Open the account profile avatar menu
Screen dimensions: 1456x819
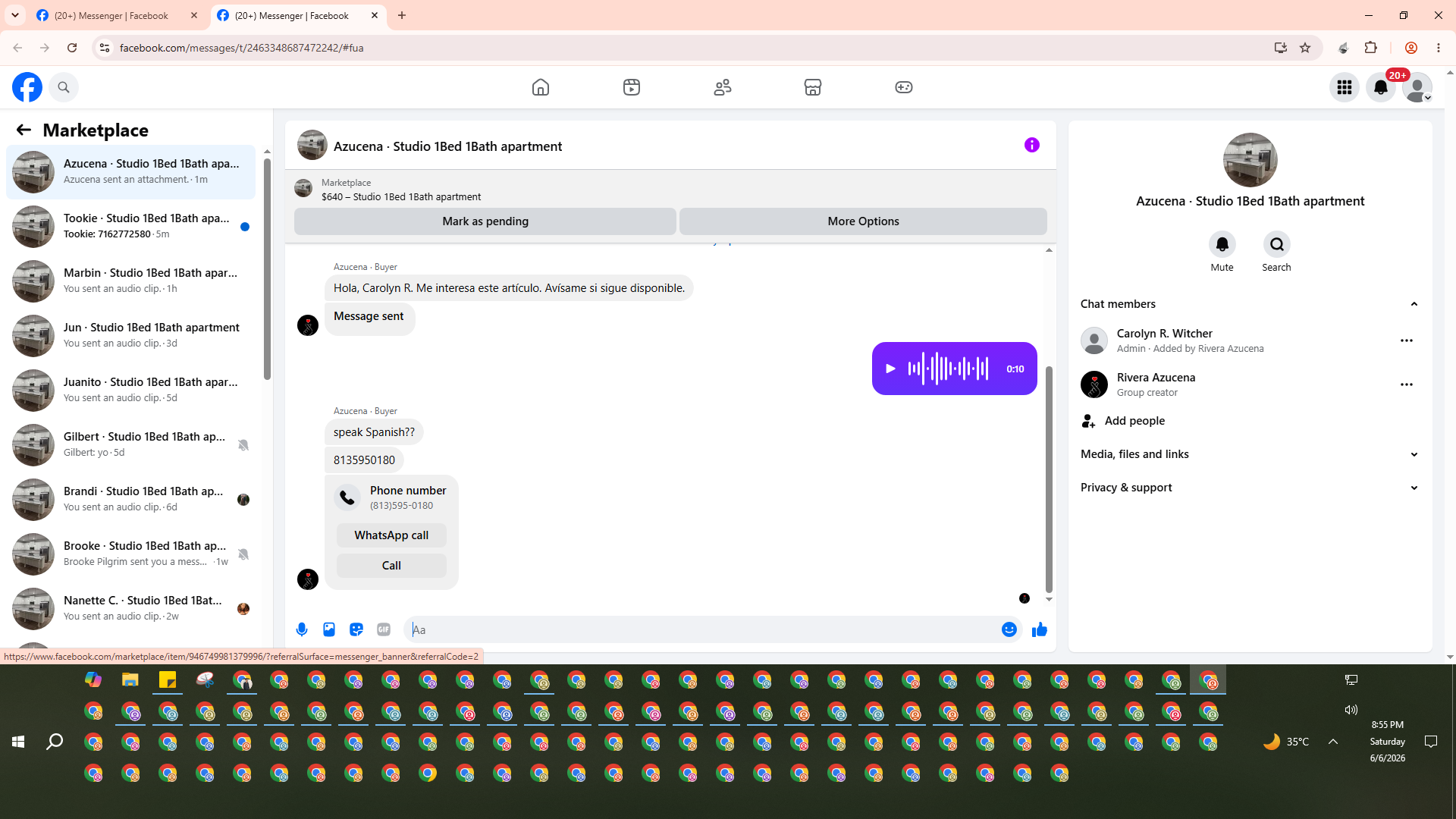(x=1417, y=87)
